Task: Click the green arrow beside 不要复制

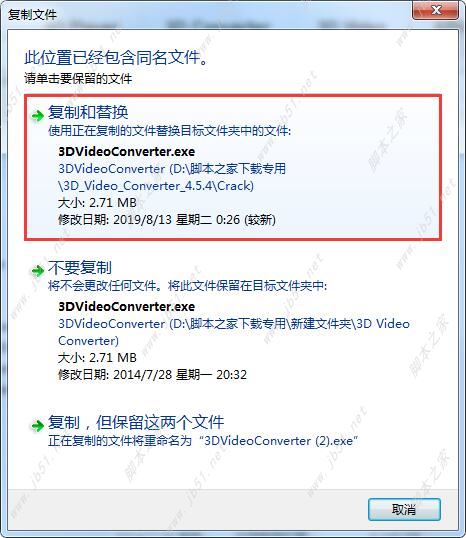Action: click(37, 271)
